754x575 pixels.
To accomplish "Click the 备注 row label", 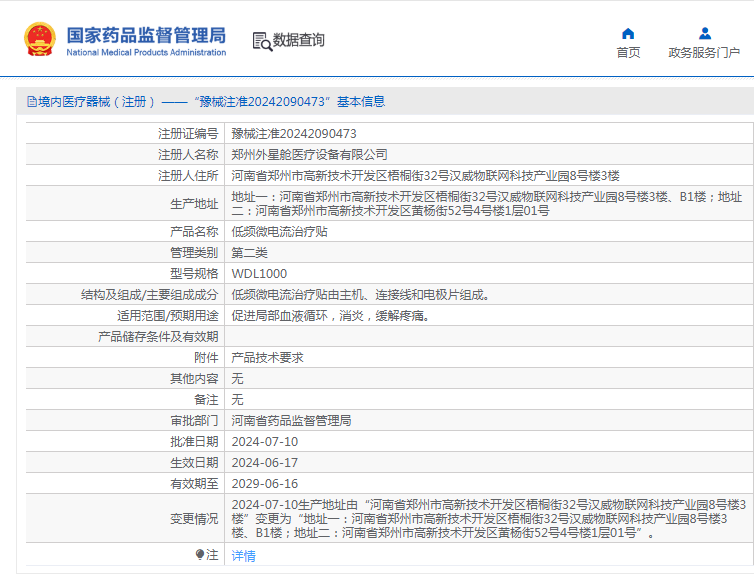I will [206, 400].
